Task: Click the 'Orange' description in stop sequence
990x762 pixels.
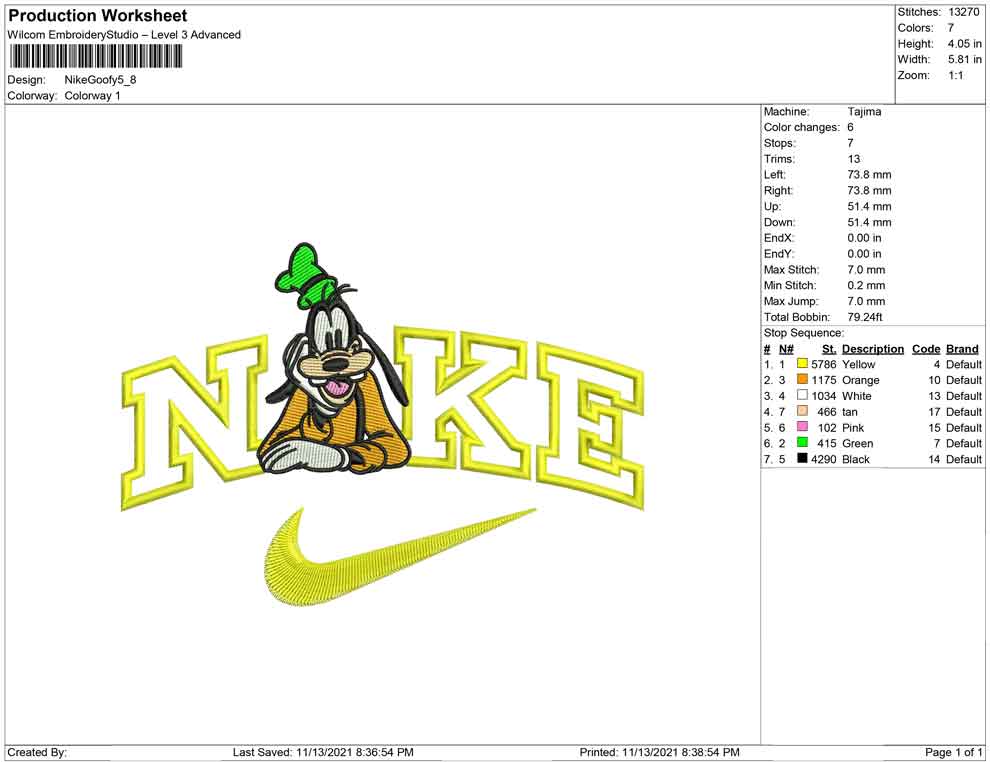Action: click(861, 380)
